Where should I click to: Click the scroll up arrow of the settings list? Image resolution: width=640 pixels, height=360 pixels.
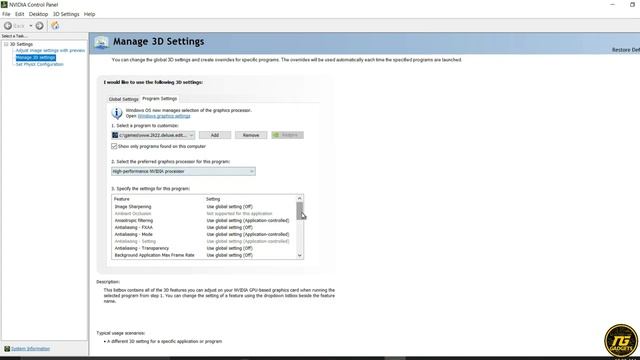(300, 198)
